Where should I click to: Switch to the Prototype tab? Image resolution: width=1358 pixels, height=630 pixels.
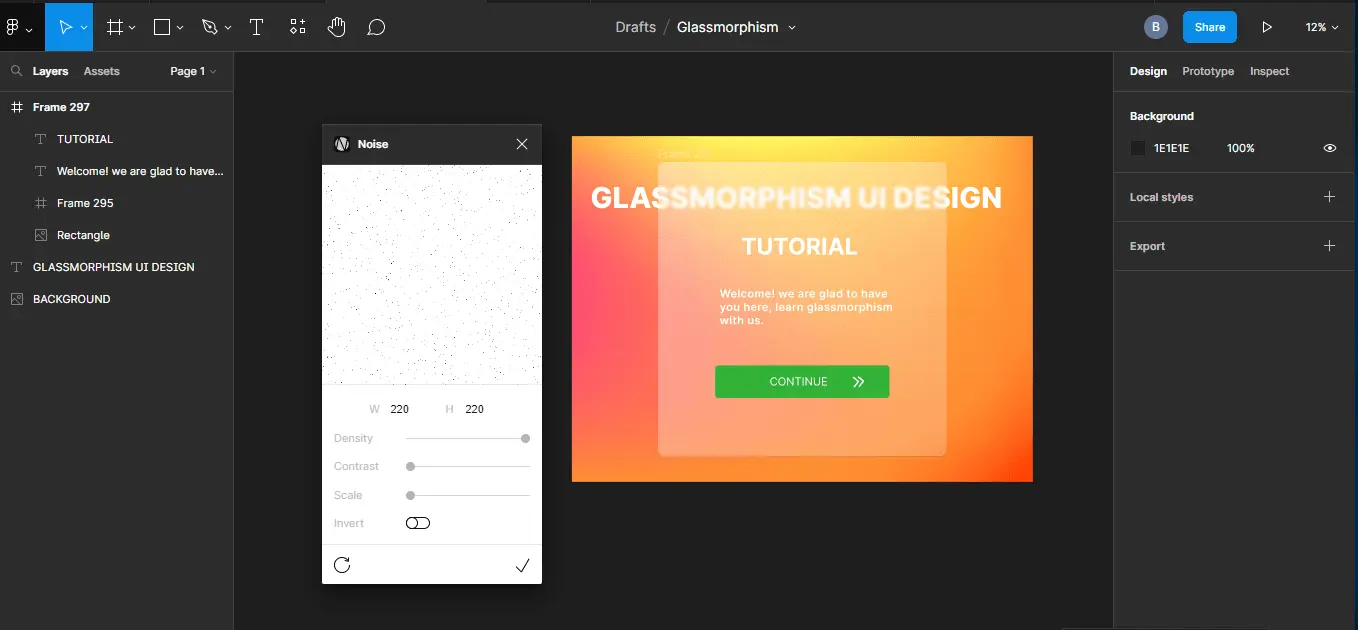(1208, 71)
